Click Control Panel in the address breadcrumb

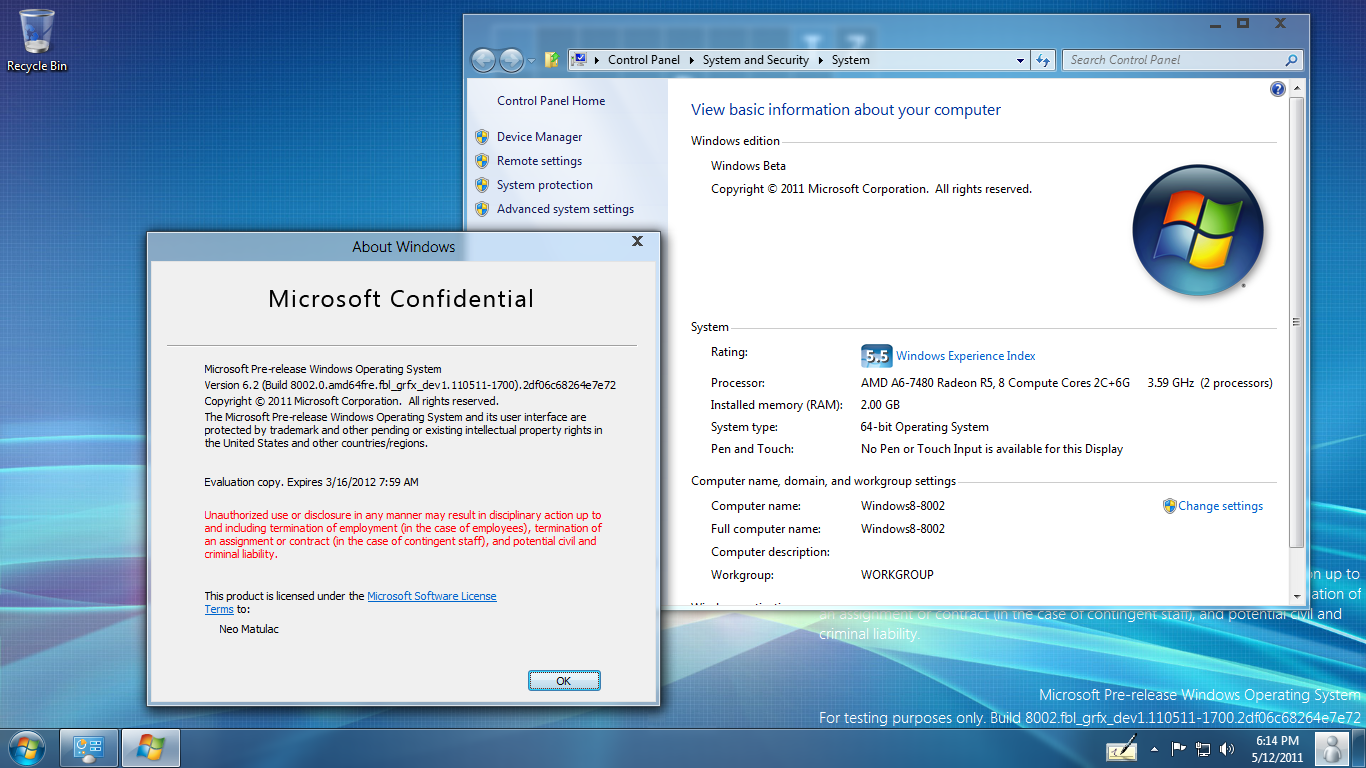coord(644,60)
